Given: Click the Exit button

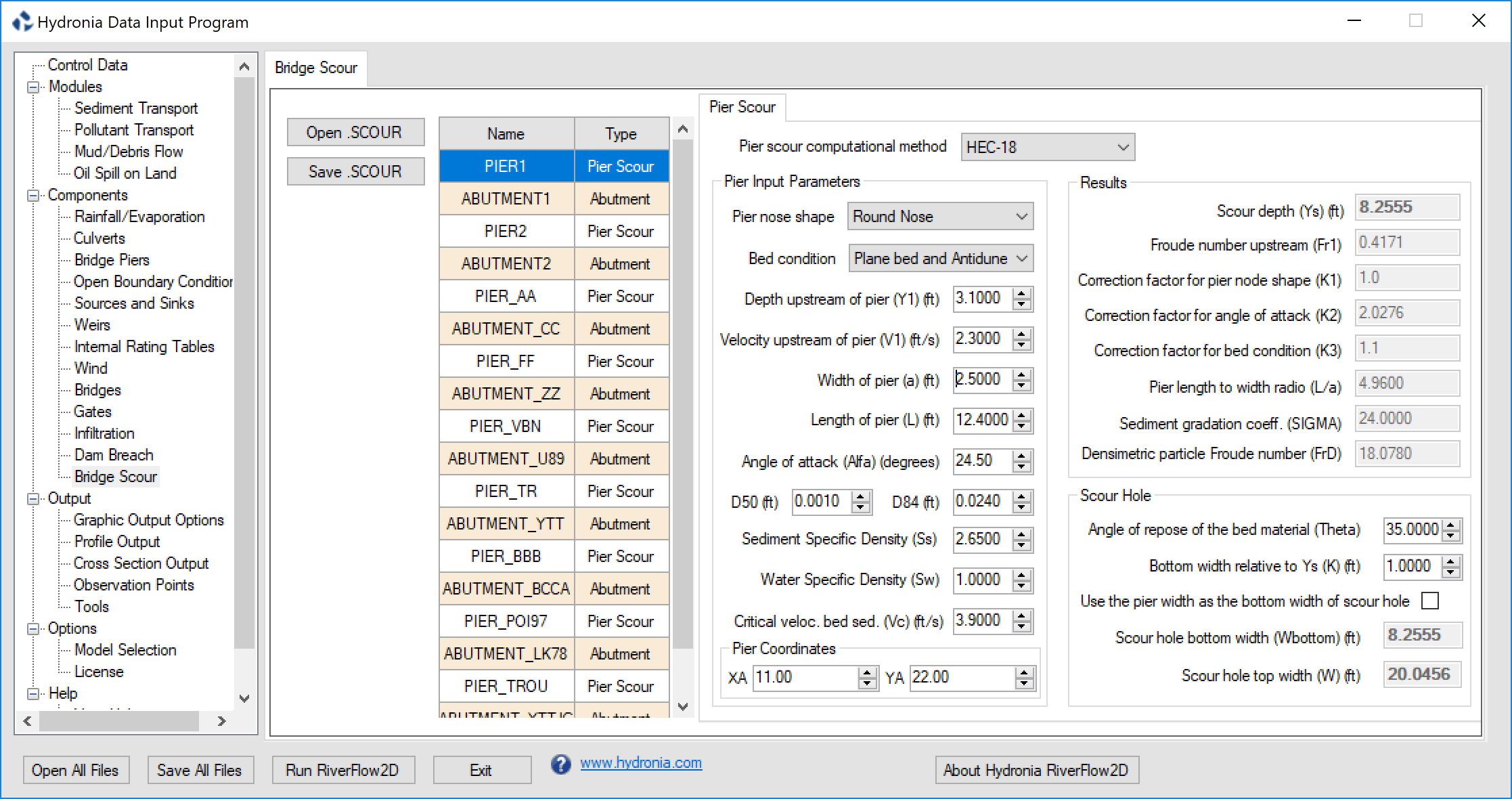Looking at the screenshot, I should point(481,770).
